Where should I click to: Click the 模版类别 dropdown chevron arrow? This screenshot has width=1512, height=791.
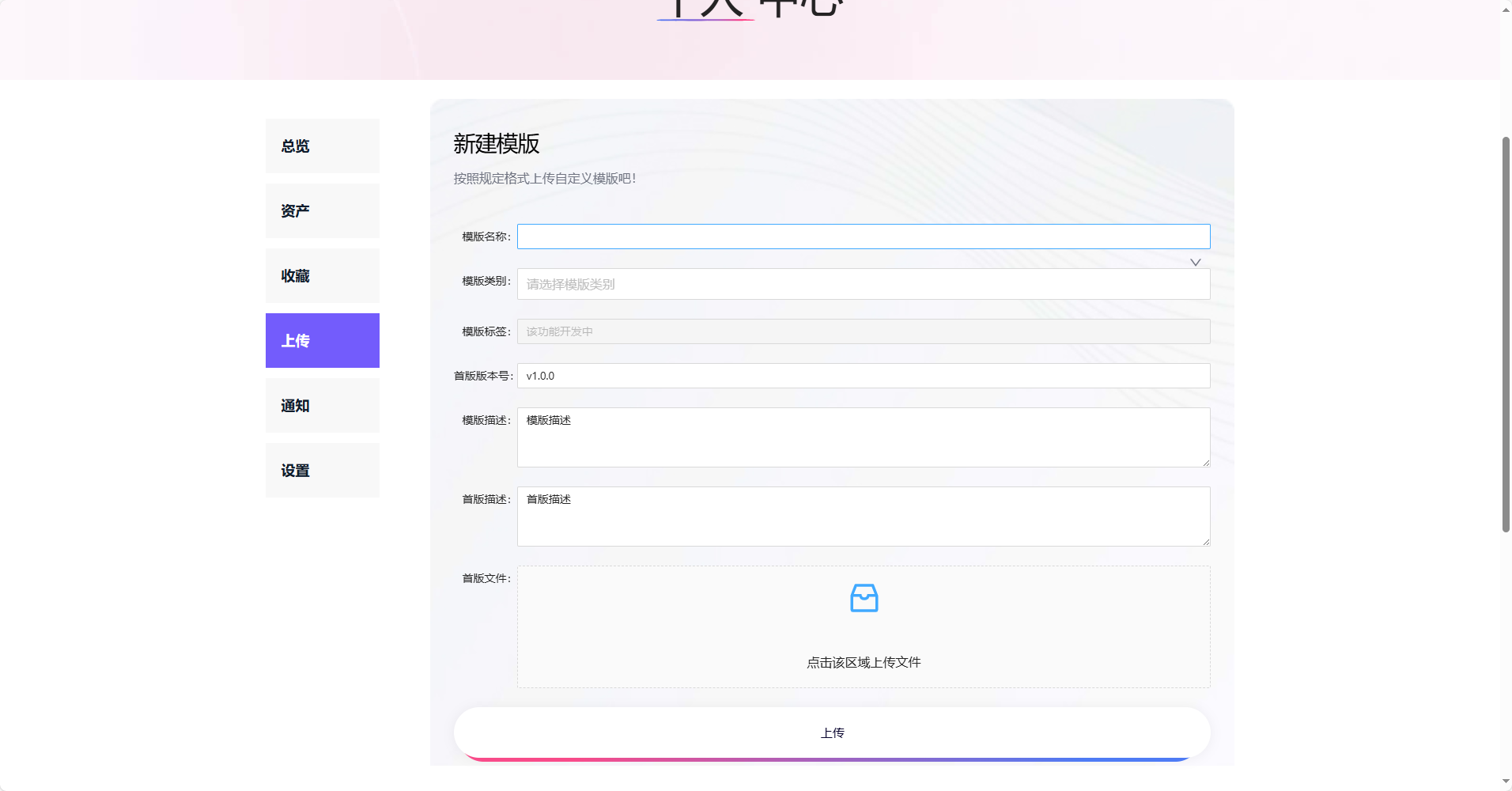point(1195,263)
